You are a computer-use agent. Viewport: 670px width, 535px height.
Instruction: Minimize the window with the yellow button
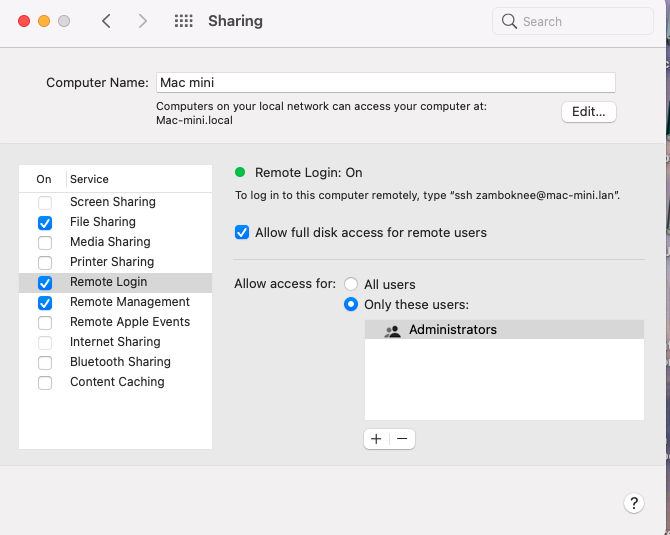[x=44, y=21]
